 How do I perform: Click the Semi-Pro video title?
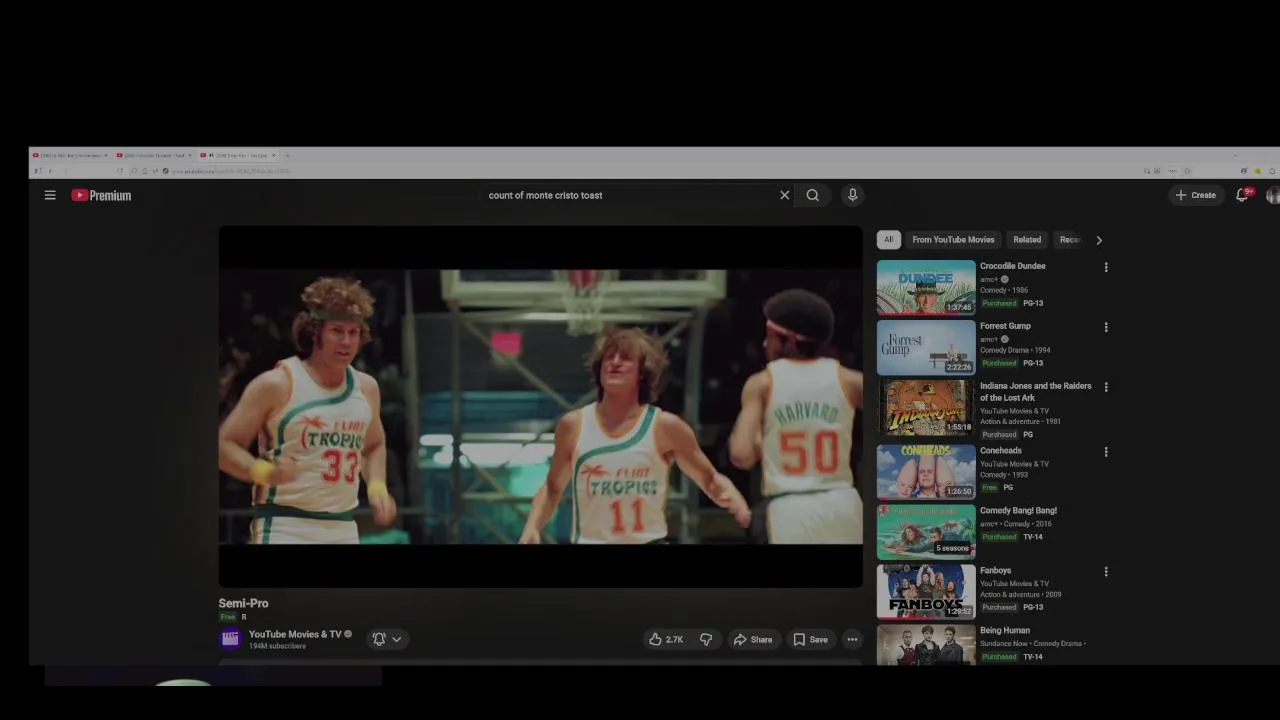click(x=243, y=603)
